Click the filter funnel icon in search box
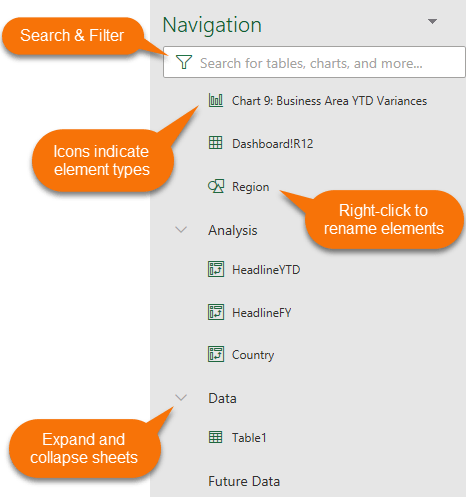466x497 pixels. pyautogui.click(x=184, y=62)
